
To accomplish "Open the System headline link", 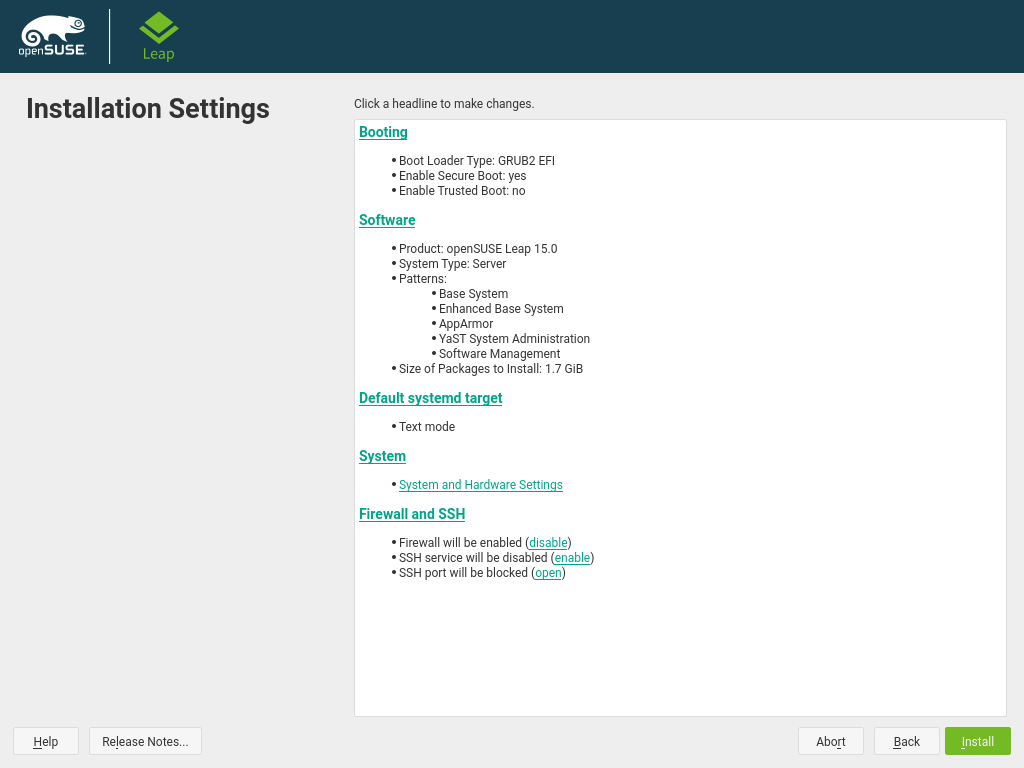I will pos(382,456).
